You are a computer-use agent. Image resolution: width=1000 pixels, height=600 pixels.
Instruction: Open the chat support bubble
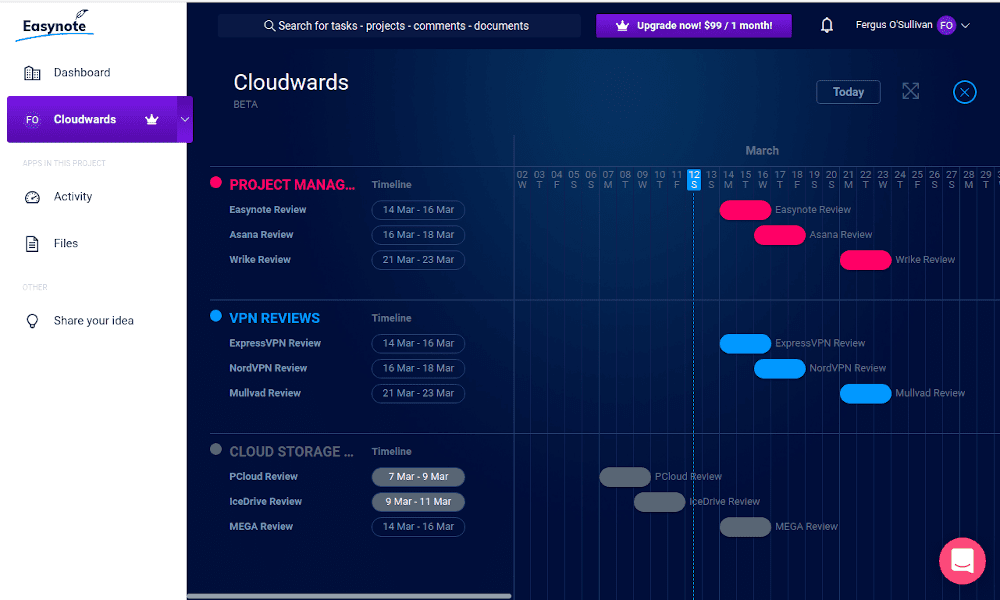962,561
